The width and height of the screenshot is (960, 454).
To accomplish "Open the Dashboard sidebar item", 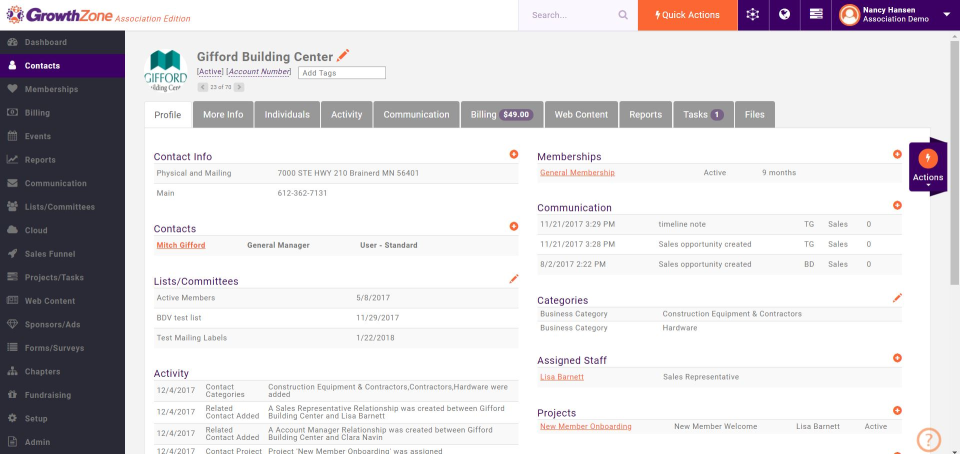I will pyautogui.click(x=62, y=42).
